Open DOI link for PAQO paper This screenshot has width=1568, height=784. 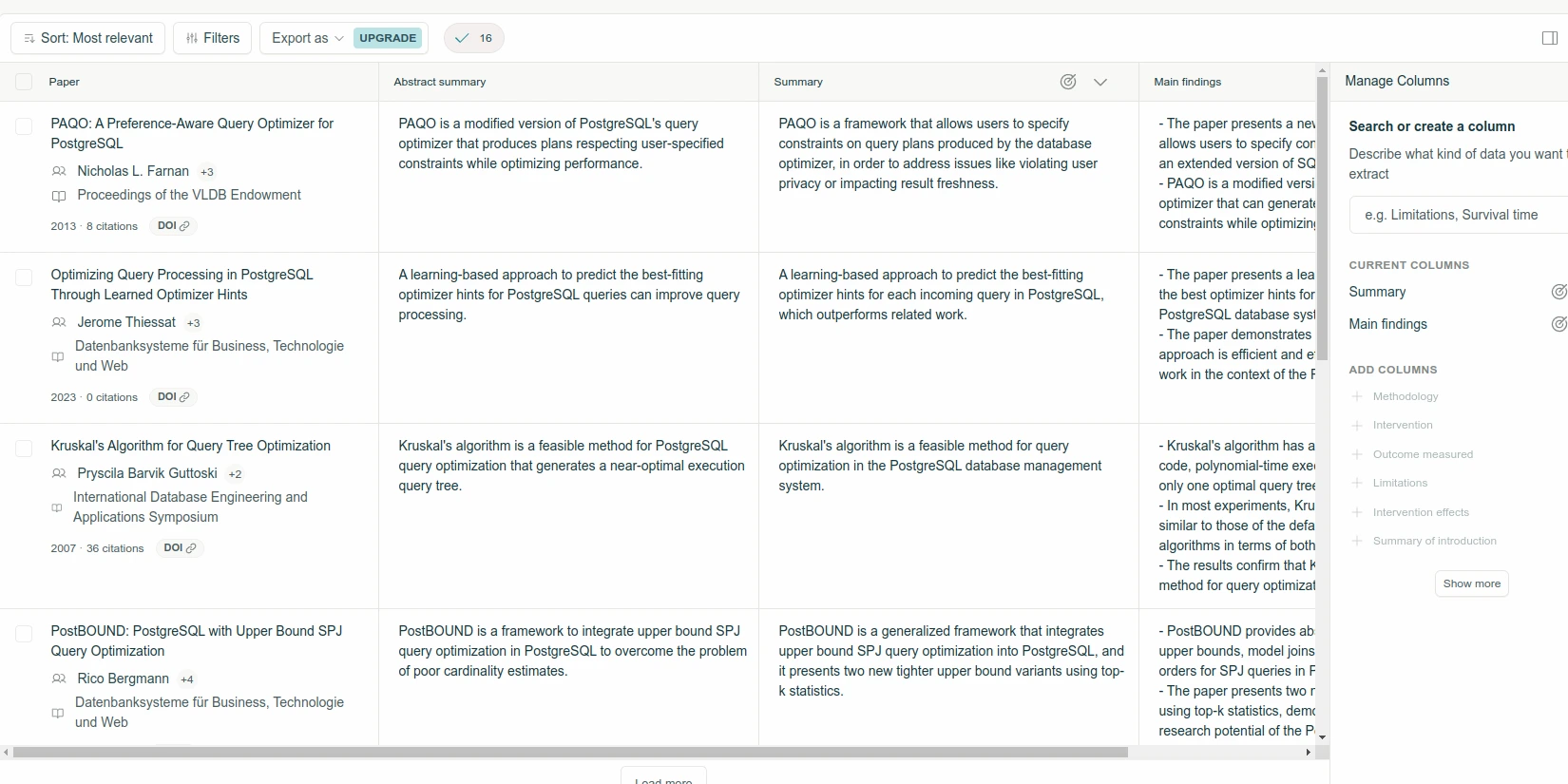[x=174, y=226]
